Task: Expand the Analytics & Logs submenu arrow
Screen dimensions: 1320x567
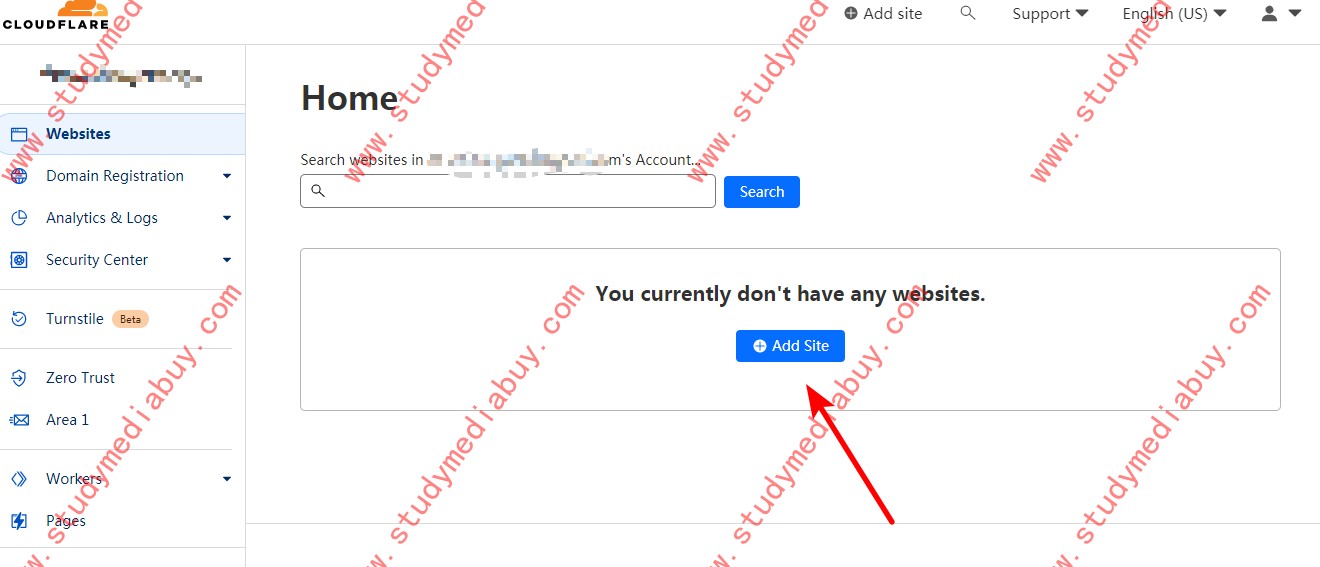Action: pos(227,218)
